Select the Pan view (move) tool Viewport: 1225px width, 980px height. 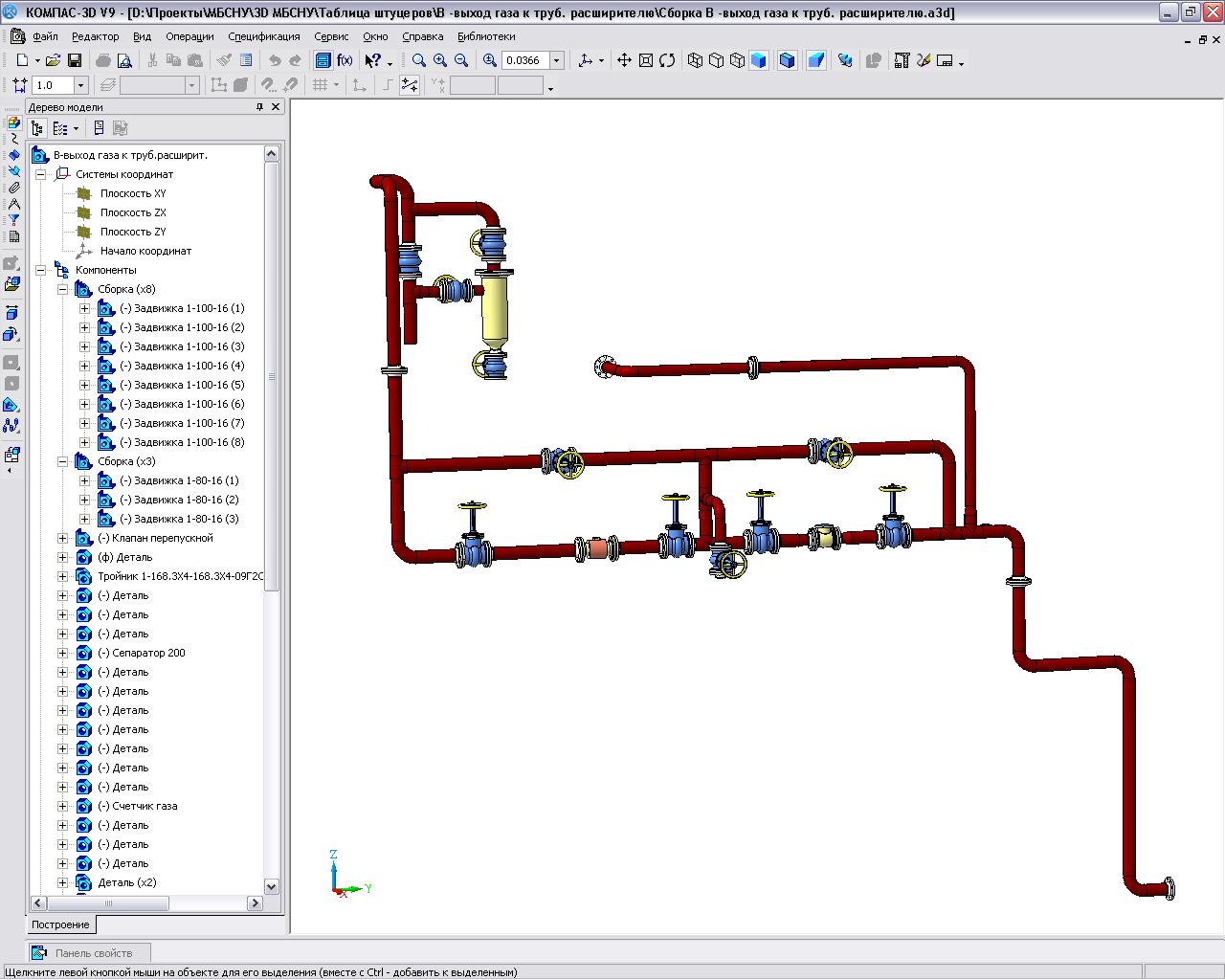tap(624, 60)
